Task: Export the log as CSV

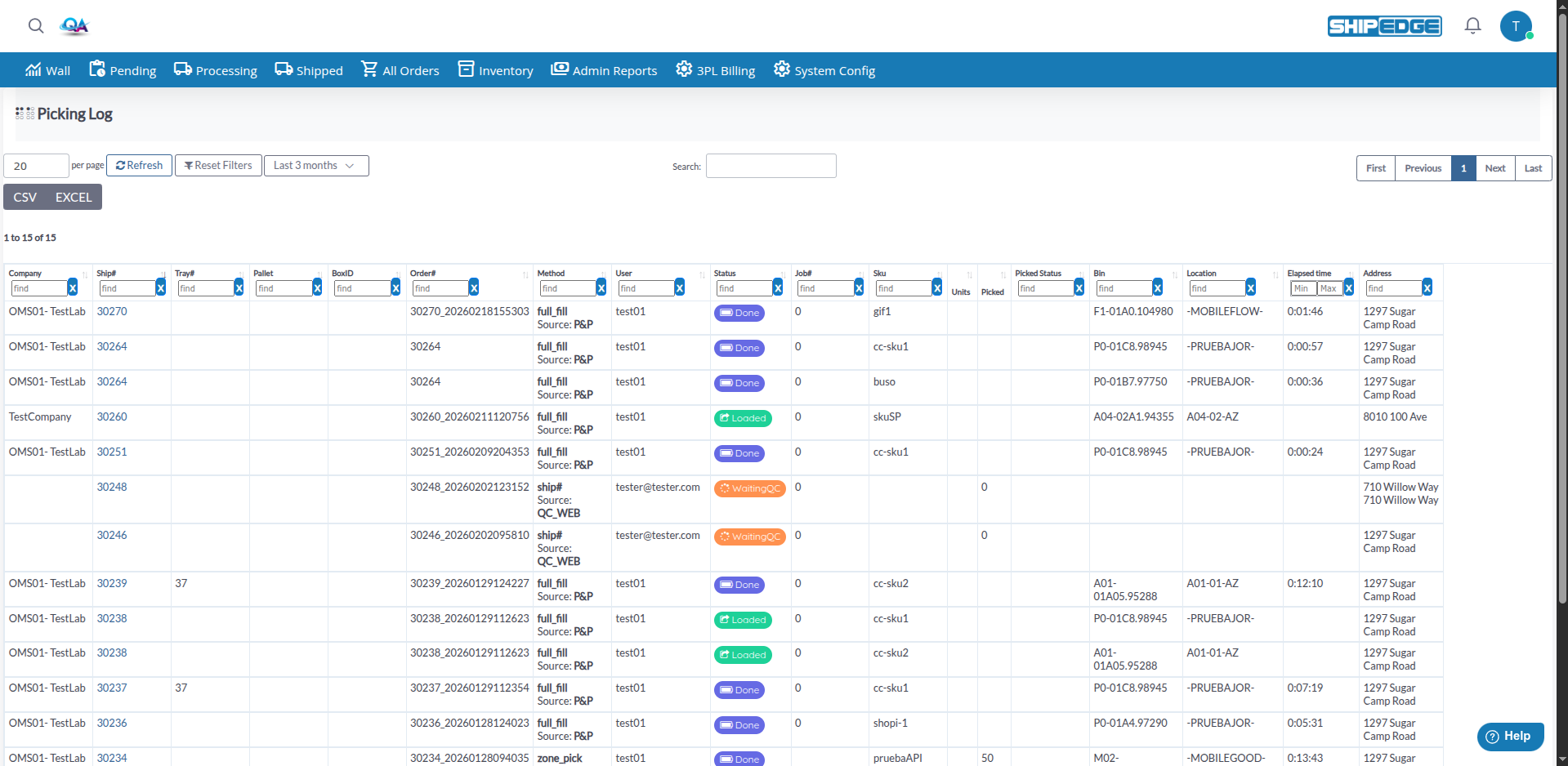Action: (x=25, y=197)
